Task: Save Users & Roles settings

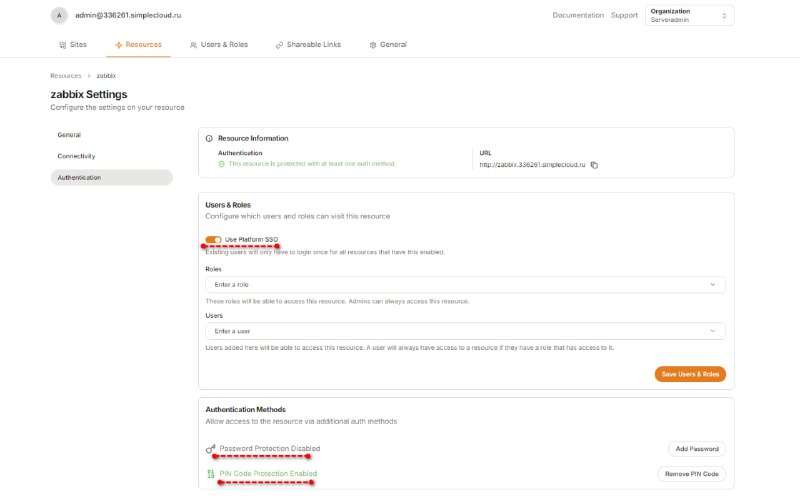Action: tap(690, 374)
